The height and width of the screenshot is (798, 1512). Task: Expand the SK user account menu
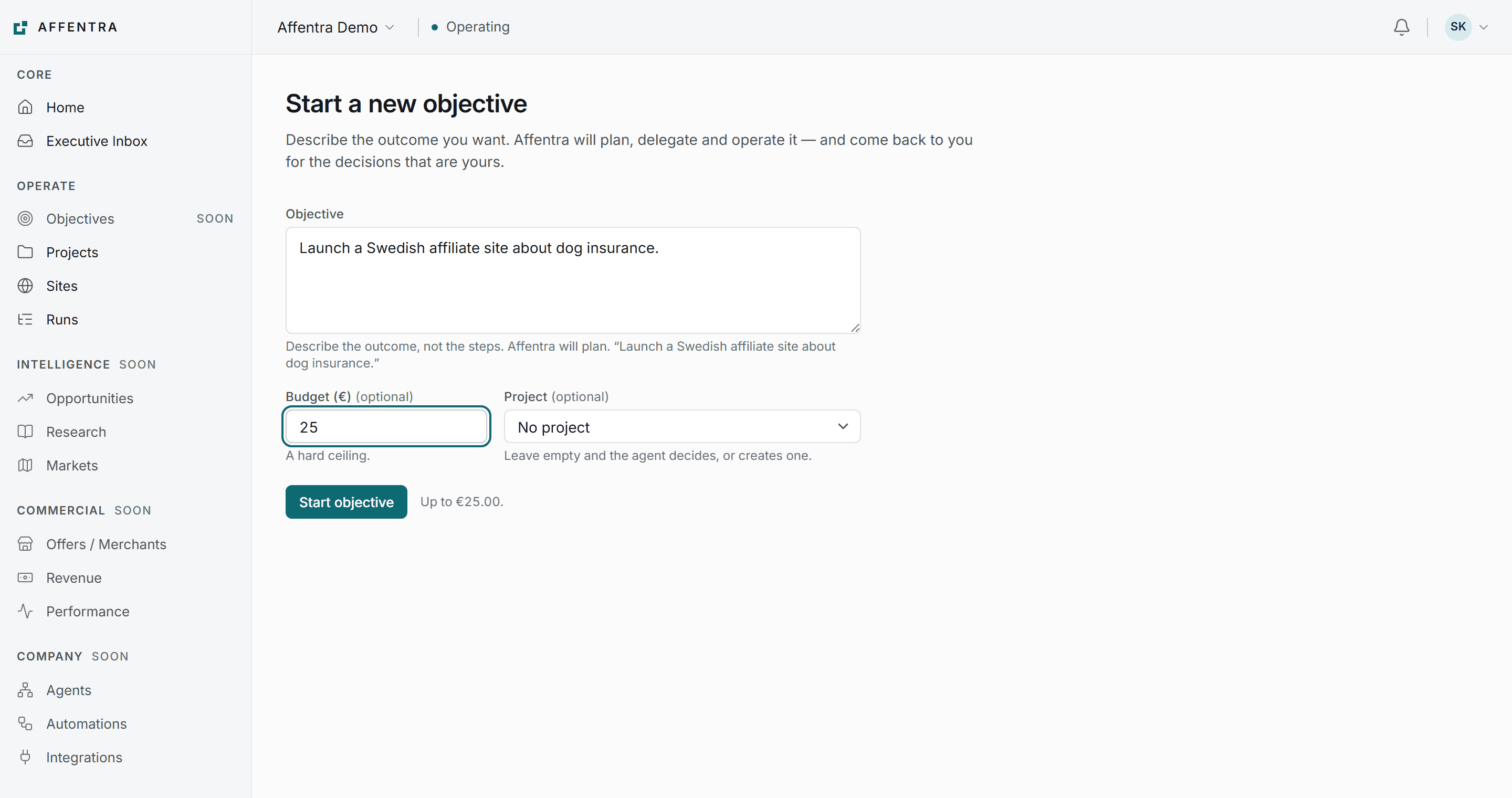point(1467,27)
